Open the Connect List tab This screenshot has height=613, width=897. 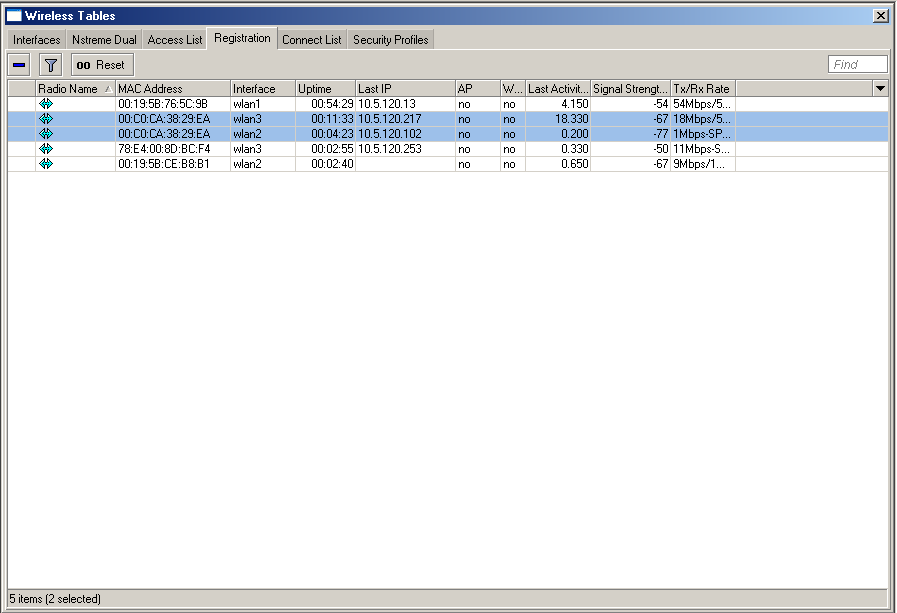click(312, 39)
